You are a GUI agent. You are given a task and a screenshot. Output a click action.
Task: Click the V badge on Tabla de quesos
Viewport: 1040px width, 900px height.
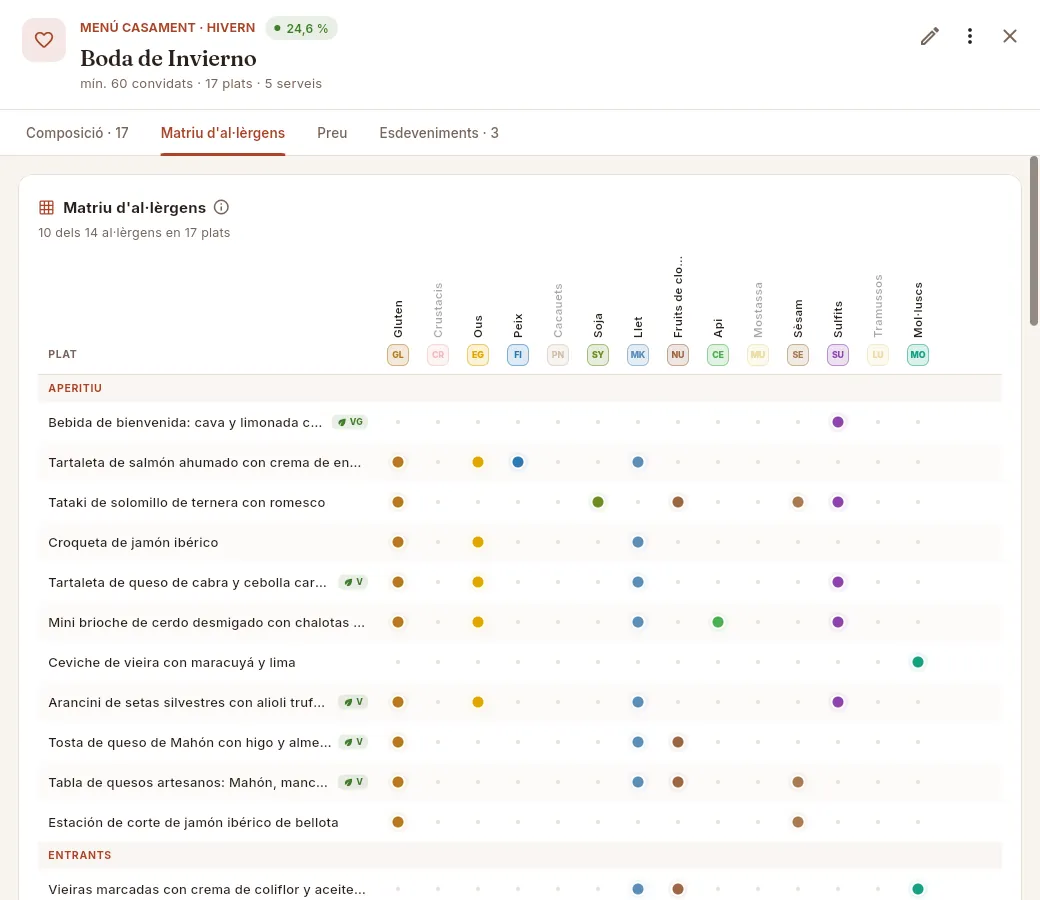[x=353, y=782]
